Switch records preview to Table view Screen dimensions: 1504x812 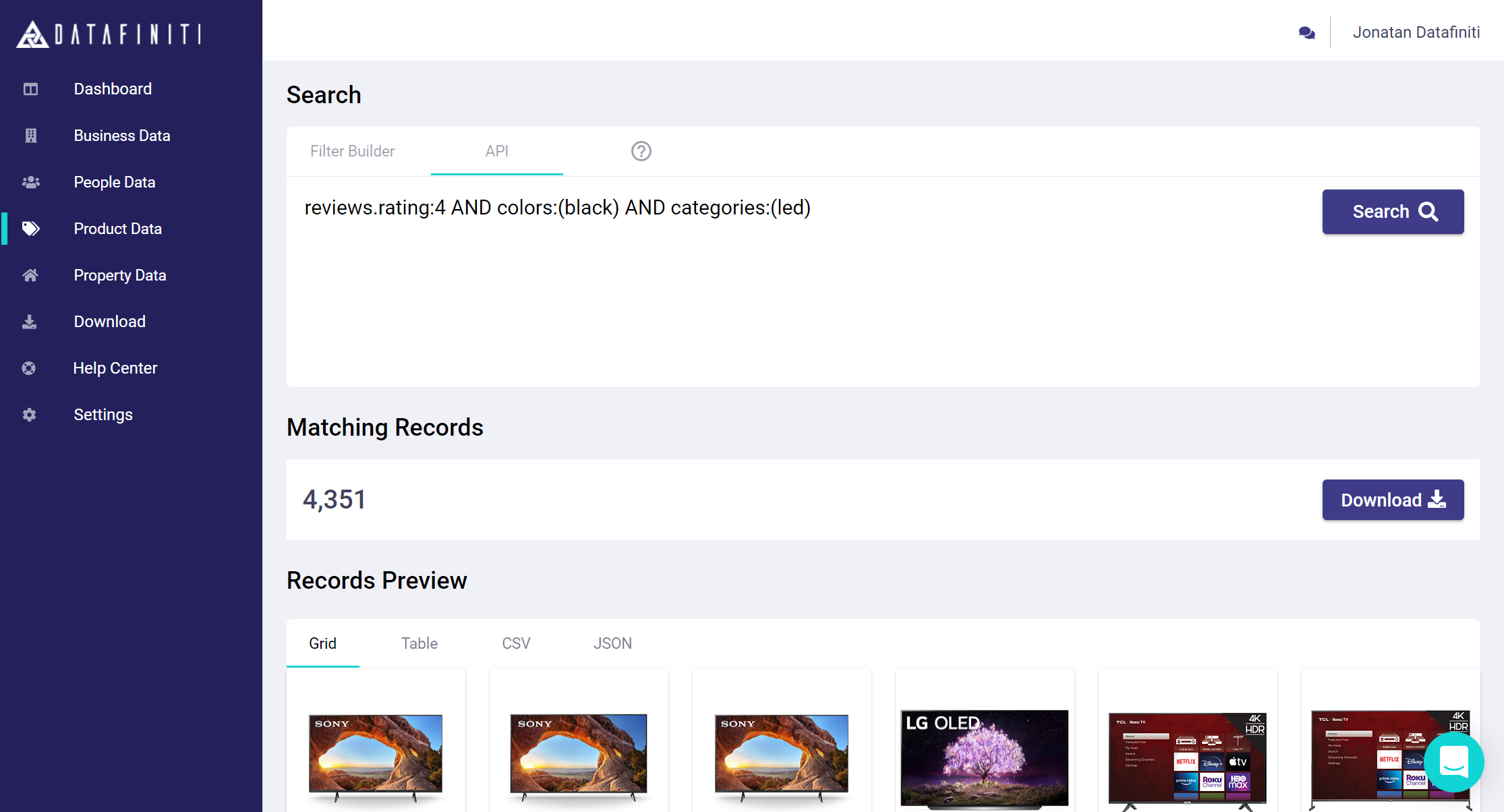419,643
